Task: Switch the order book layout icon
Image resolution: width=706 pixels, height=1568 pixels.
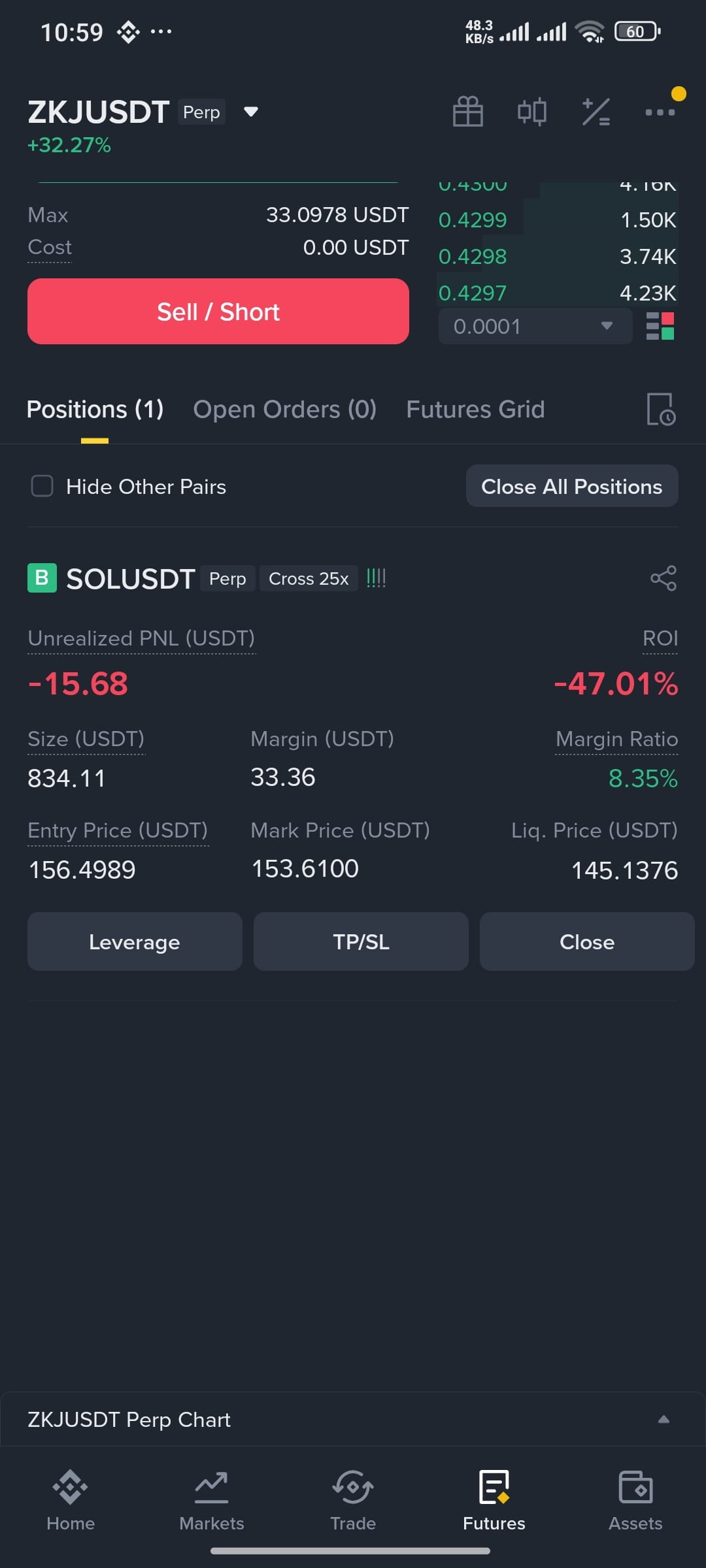Action: tap(660, 326)
